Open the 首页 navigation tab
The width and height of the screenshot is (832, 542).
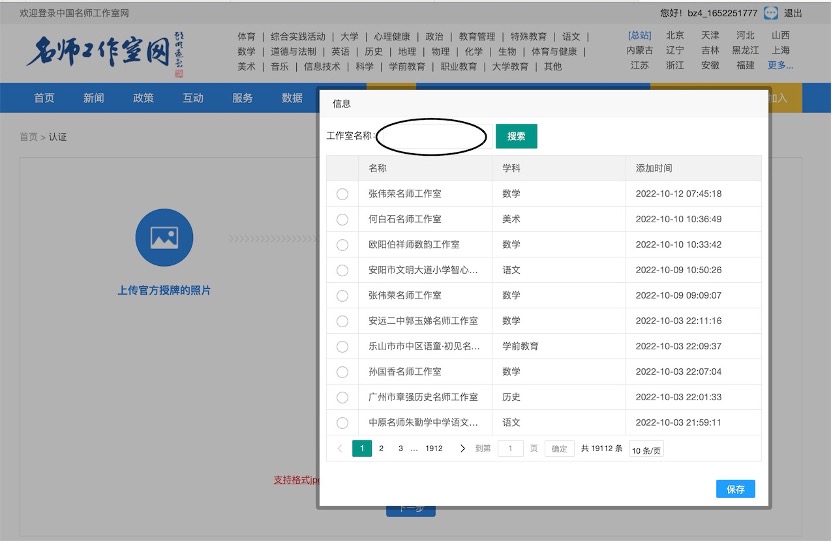click(44, 98)
